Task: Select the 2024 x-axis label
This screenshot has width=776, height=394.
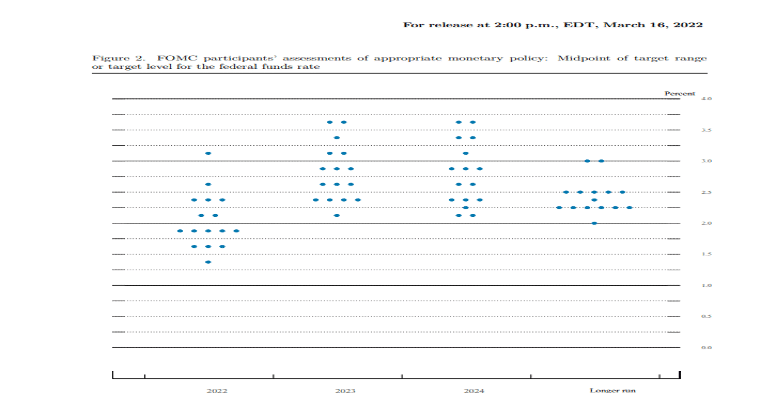Action: click(x=474, y=391)
